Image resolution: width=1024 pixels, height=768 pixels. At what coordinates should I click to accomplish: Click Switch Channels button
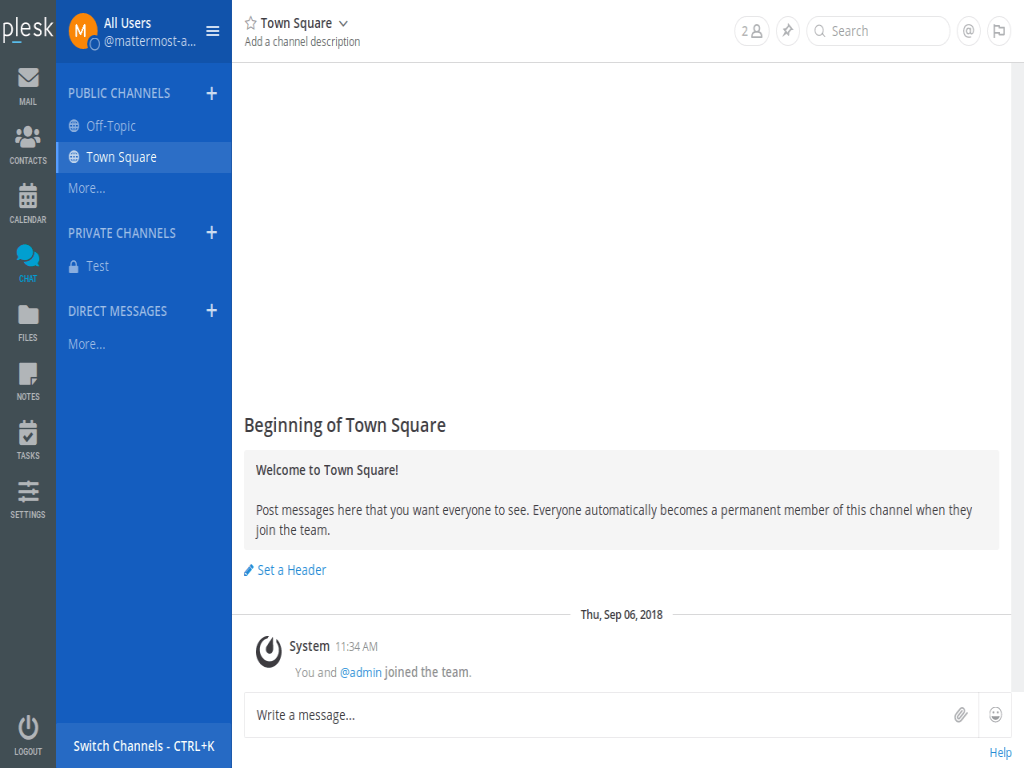coord(144,746)
